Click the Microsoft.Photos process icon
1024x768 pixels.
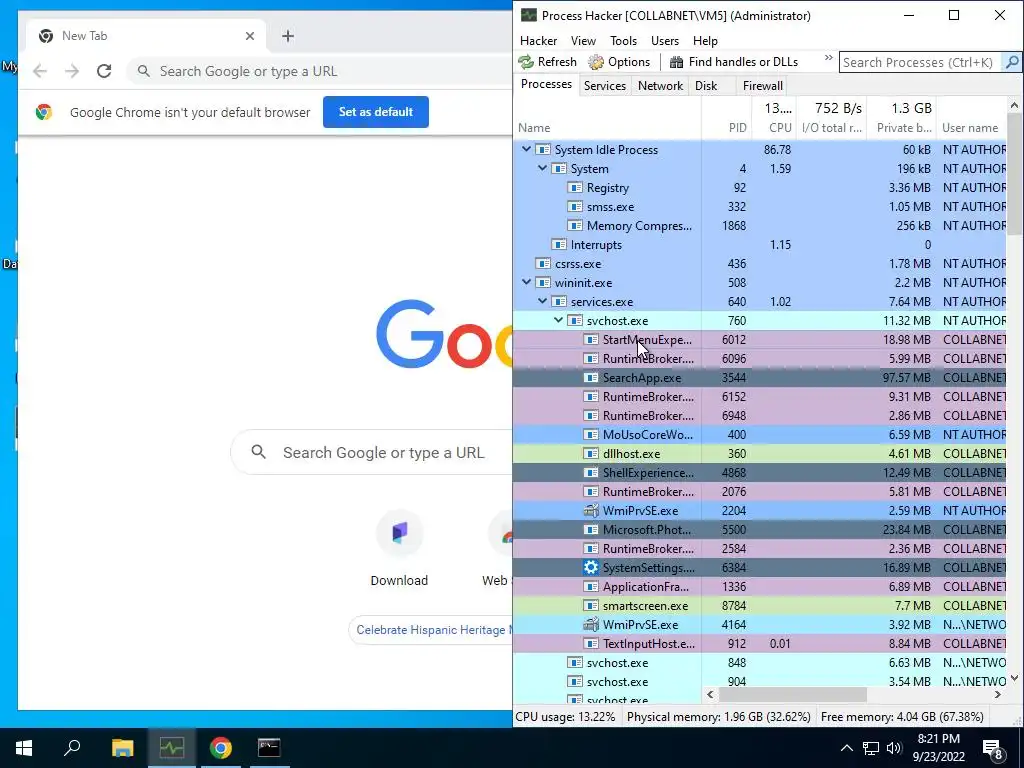point(591,529)
